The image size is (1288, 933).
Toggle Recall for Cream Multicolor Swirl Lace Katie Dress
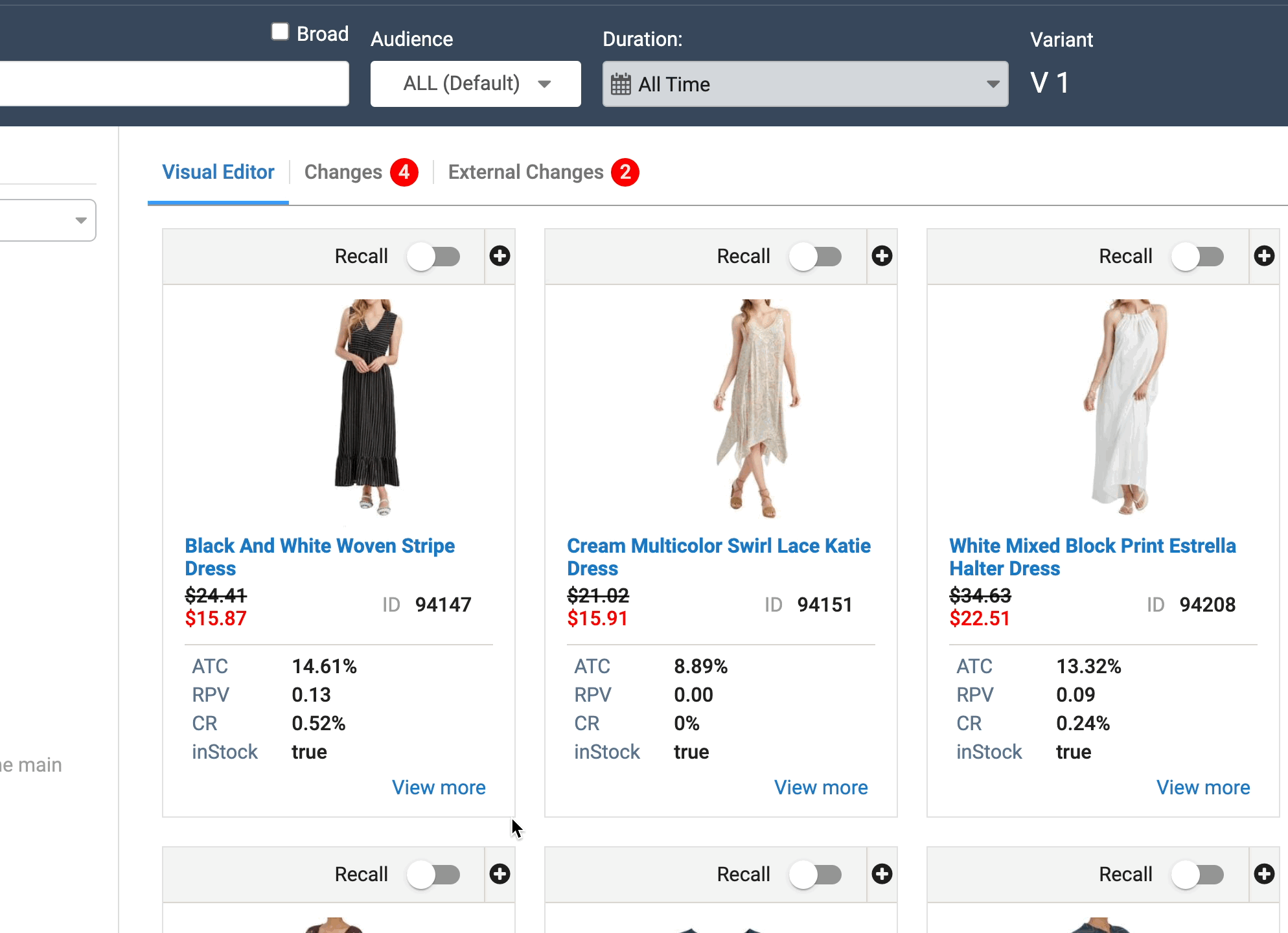[x=816, y=257]
